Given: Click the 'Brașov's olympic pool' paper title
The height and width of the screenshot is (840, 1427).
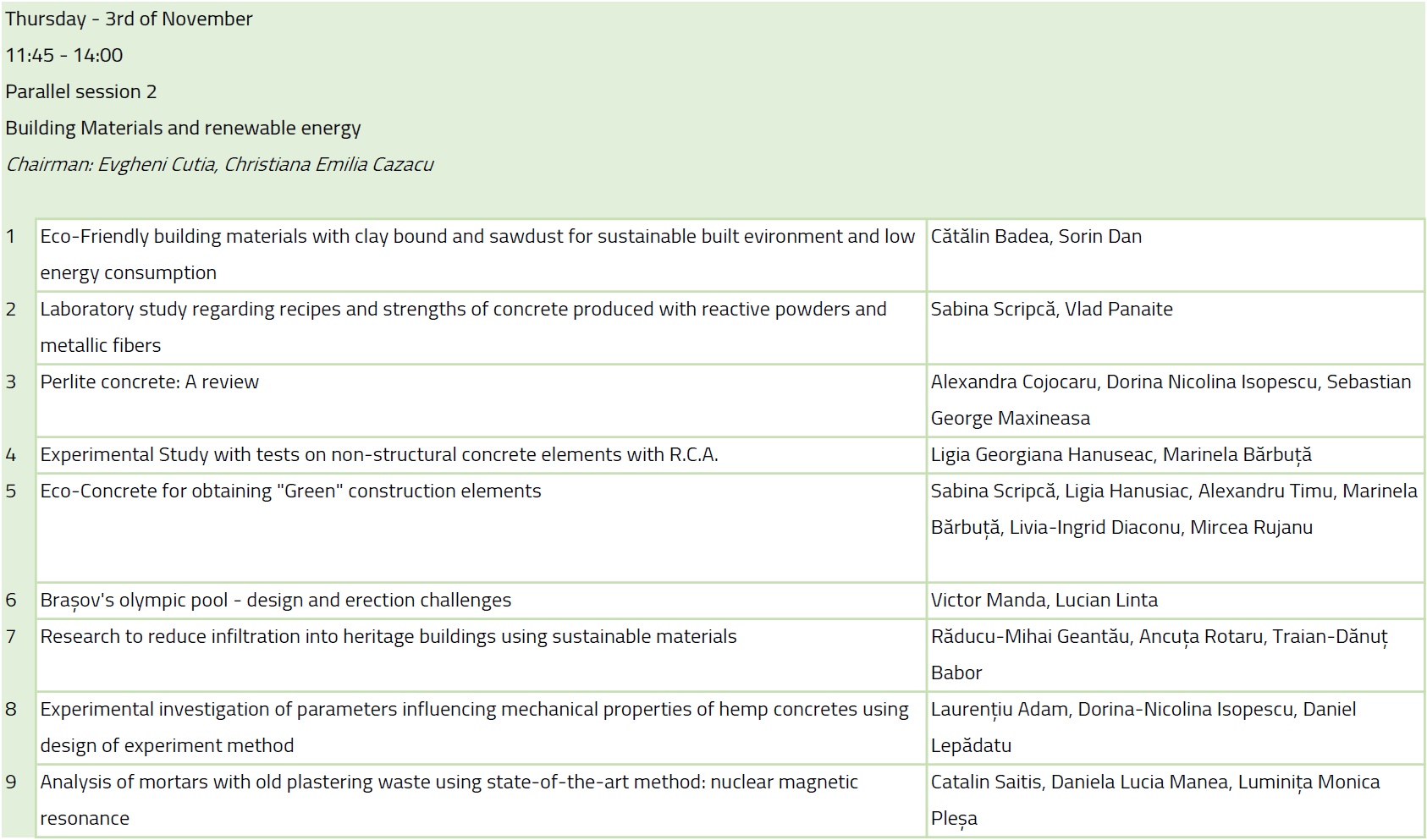Looking at the screenshot, I should pyautogui.click(x=276, y=601).
